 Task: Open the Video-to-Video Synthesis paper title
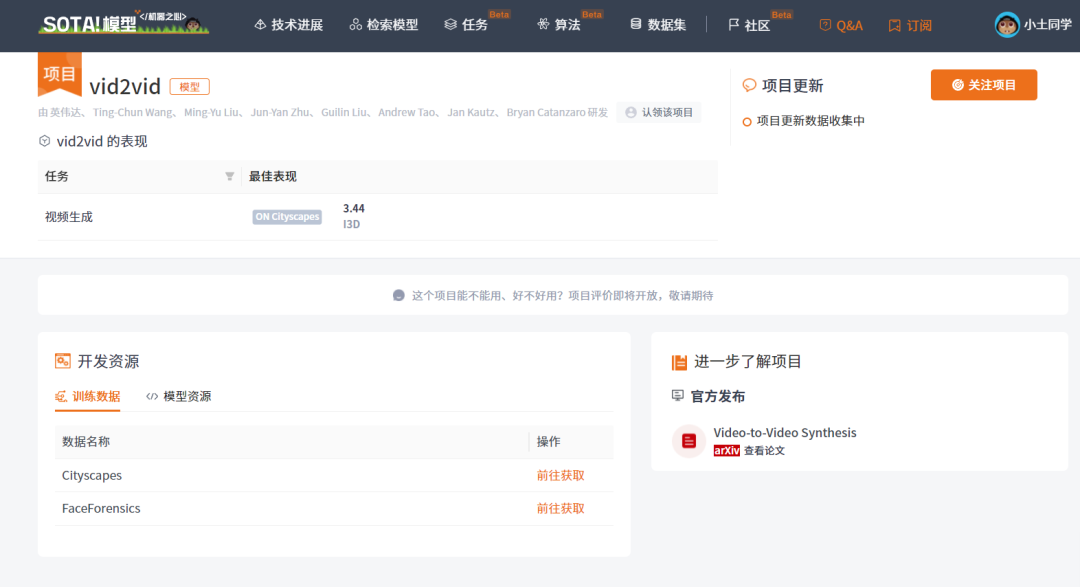pos(785,433)
